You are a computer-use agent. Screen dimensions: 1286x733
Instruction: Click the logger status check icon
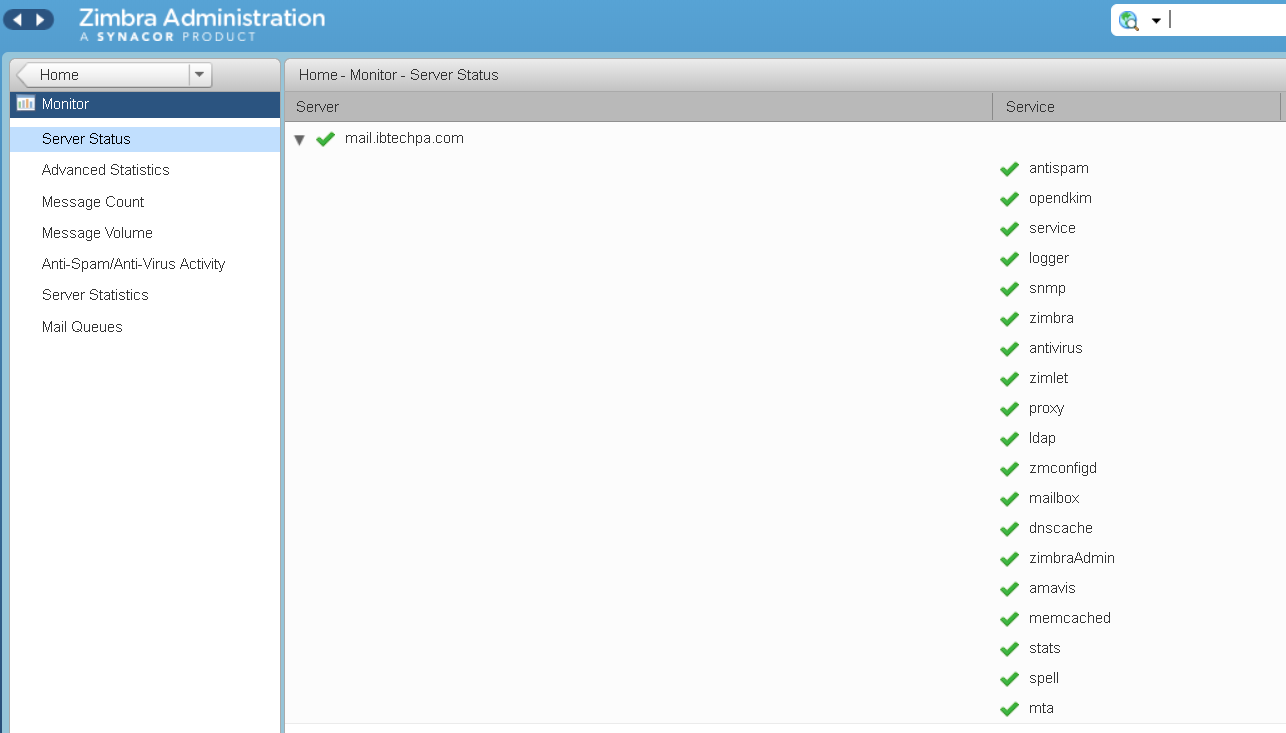(1009, 259)
